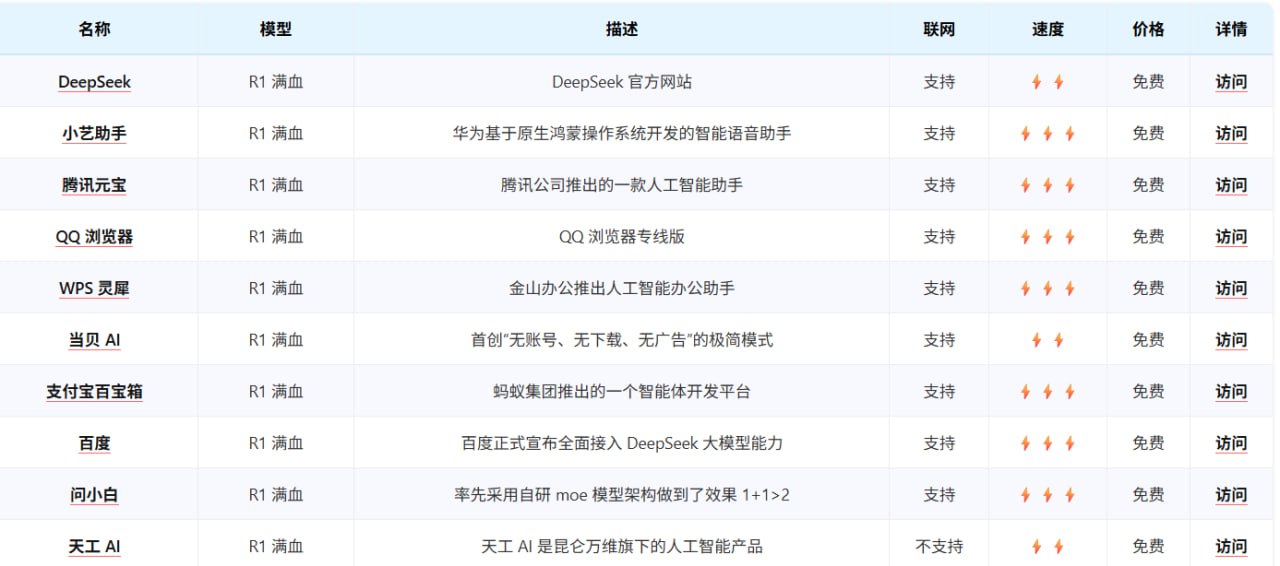Image resolution: width=1280 pixels, height=566 pixels.
Task: Click the 支持 cell in 当贝 AI row
Action: [x=939, y=340]
